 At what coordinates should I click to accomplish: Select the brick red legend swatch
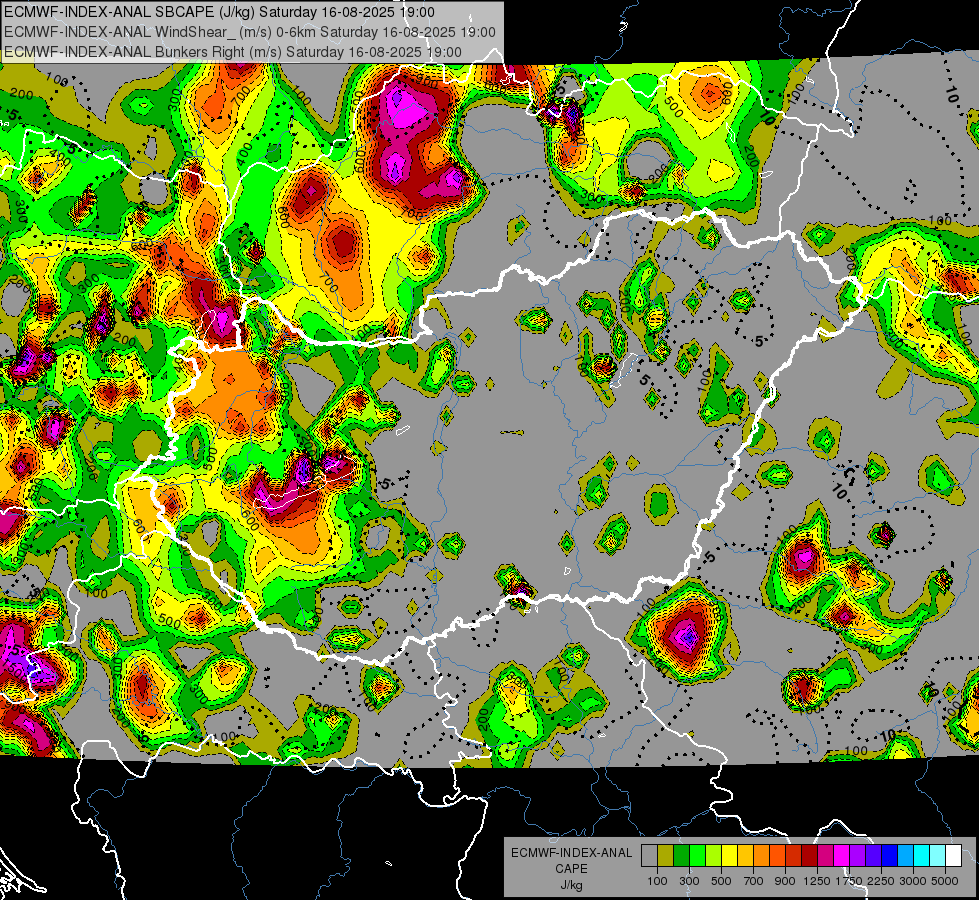coord(794,855)
